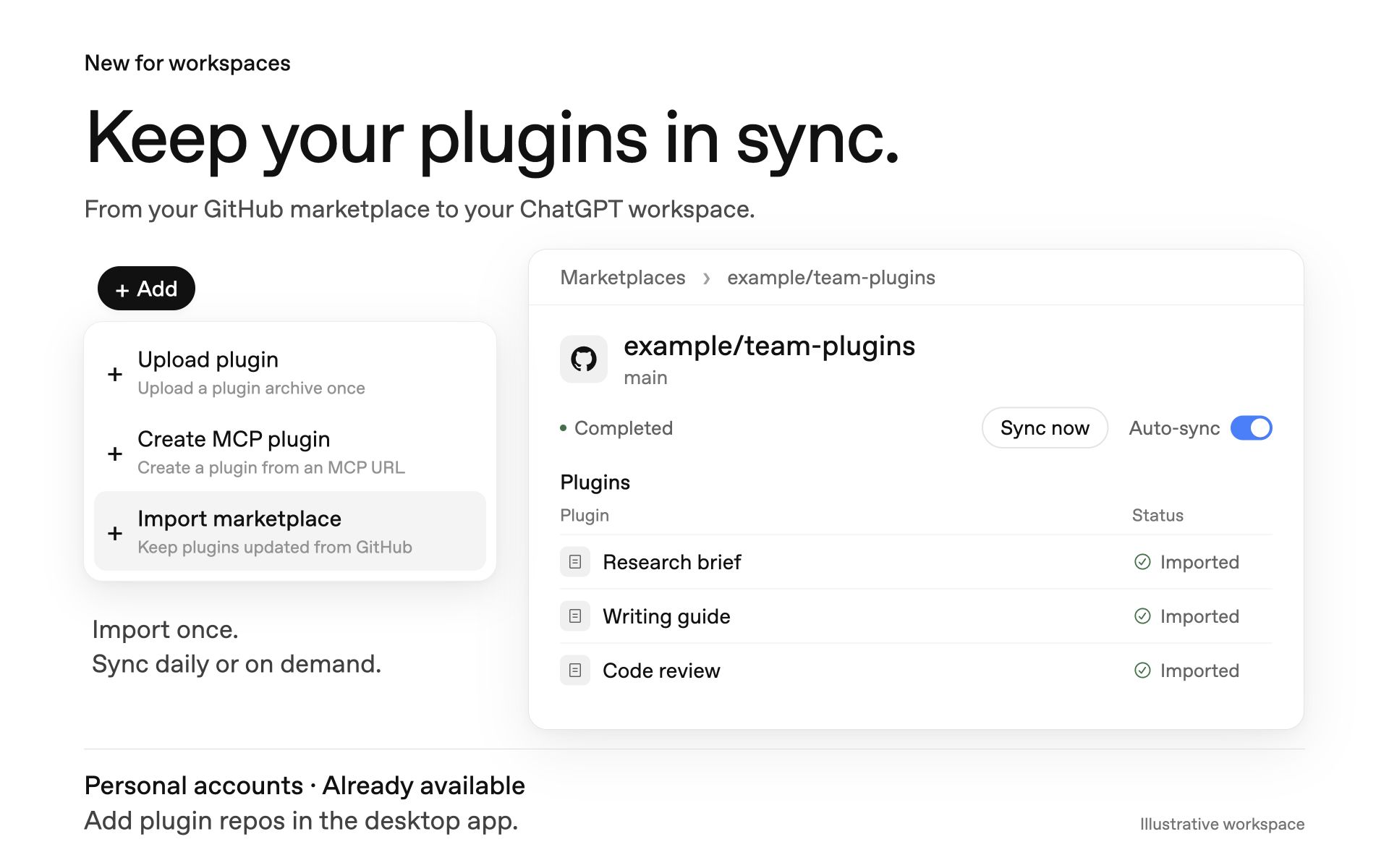Open the Writing guide plugin row
Screen dimensions: 1389x868
coord(915,616)
